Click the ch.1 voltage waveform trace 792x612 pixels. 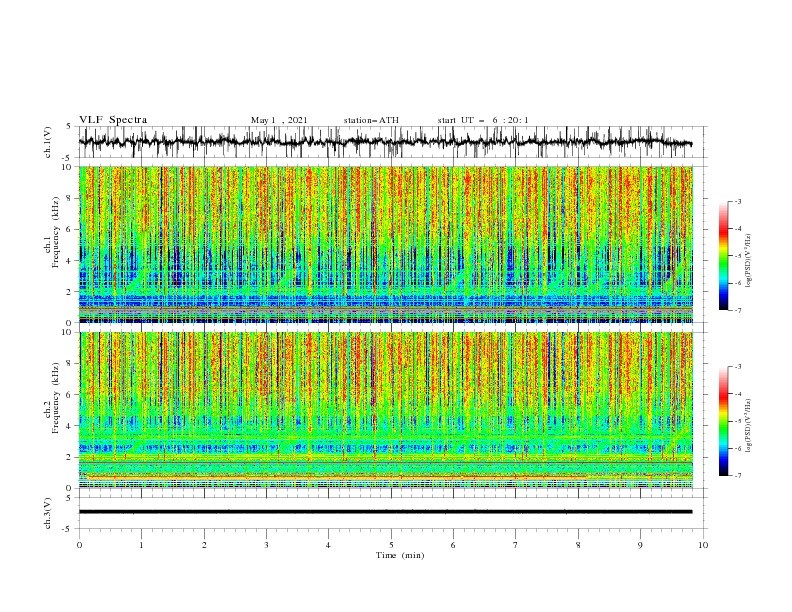pyautogui.click(x=385, y=142)
